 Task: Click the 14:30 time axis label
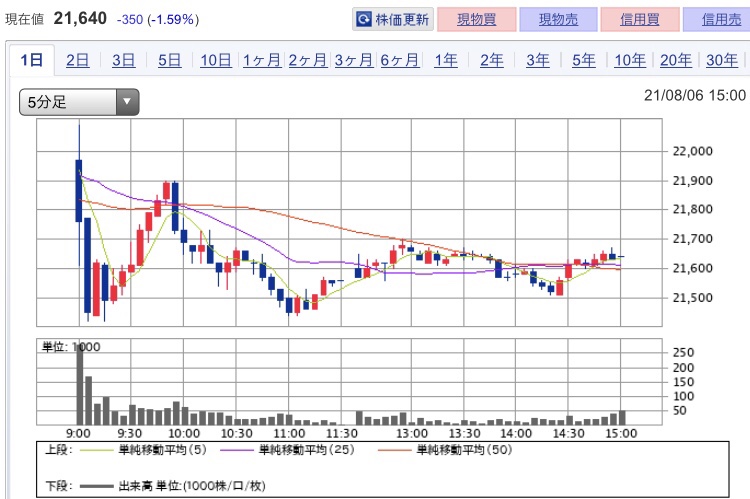[x=569, y=433]
